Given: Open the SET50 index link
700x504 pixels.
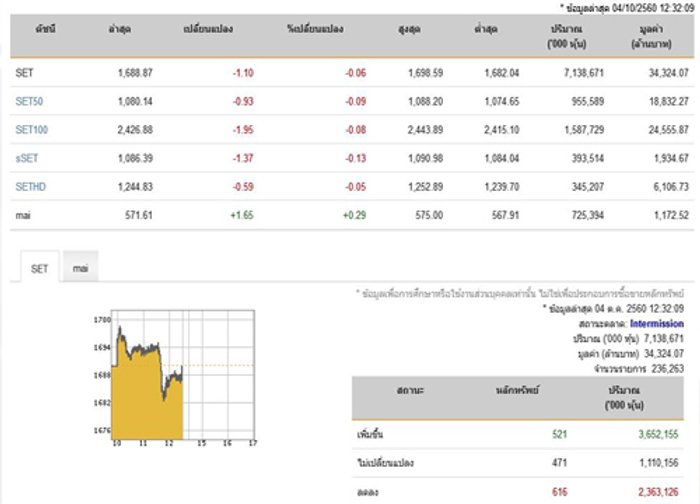Looking at the screenshot, I should (x=29, y=101).
